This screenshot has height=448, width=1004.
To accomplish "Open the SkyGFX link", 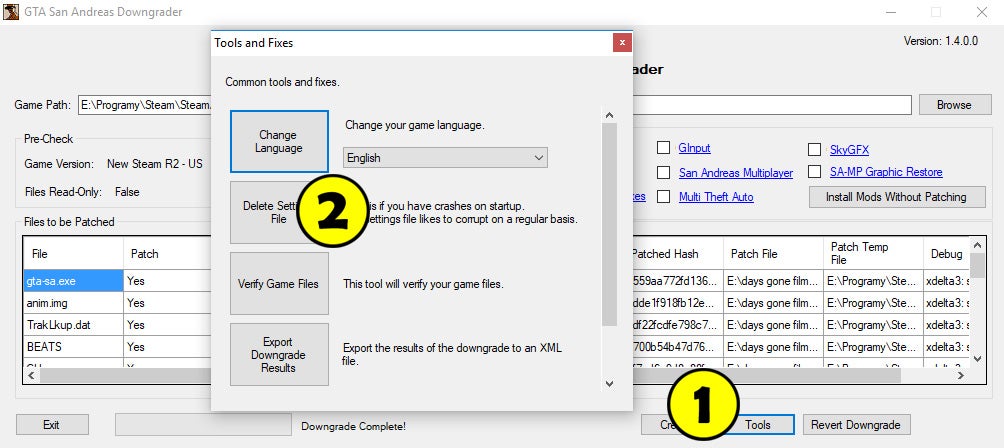I will pyautogui.click(x=849, y=150).
